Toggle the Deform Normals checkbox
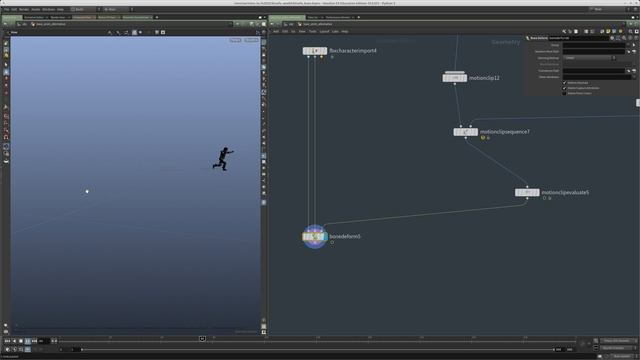Image resolution: width=640 pixels, height=360 pixels. 564,82
